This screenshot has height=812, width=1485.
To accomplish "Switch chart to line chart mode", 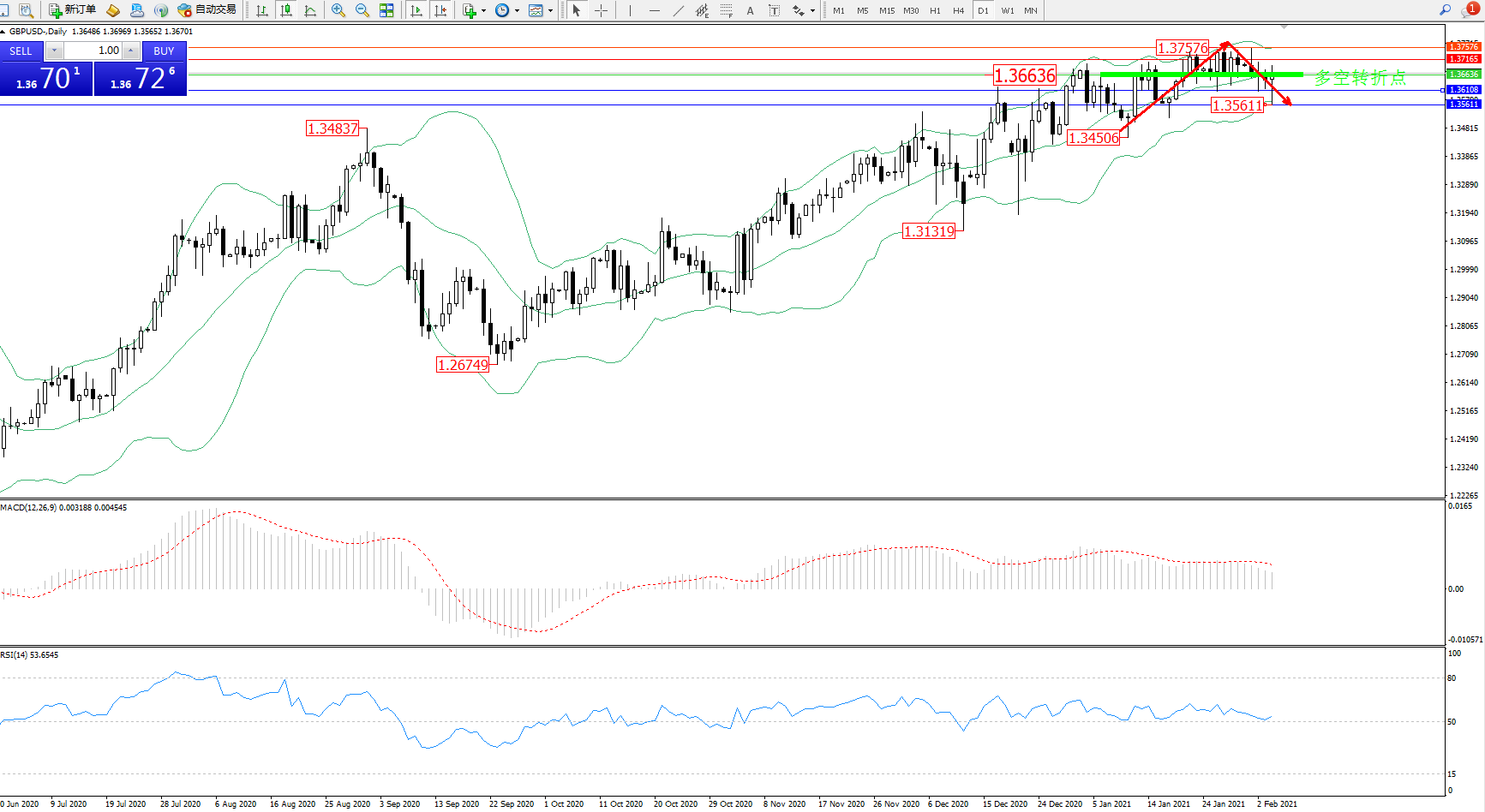I will [x=310, y=10].
